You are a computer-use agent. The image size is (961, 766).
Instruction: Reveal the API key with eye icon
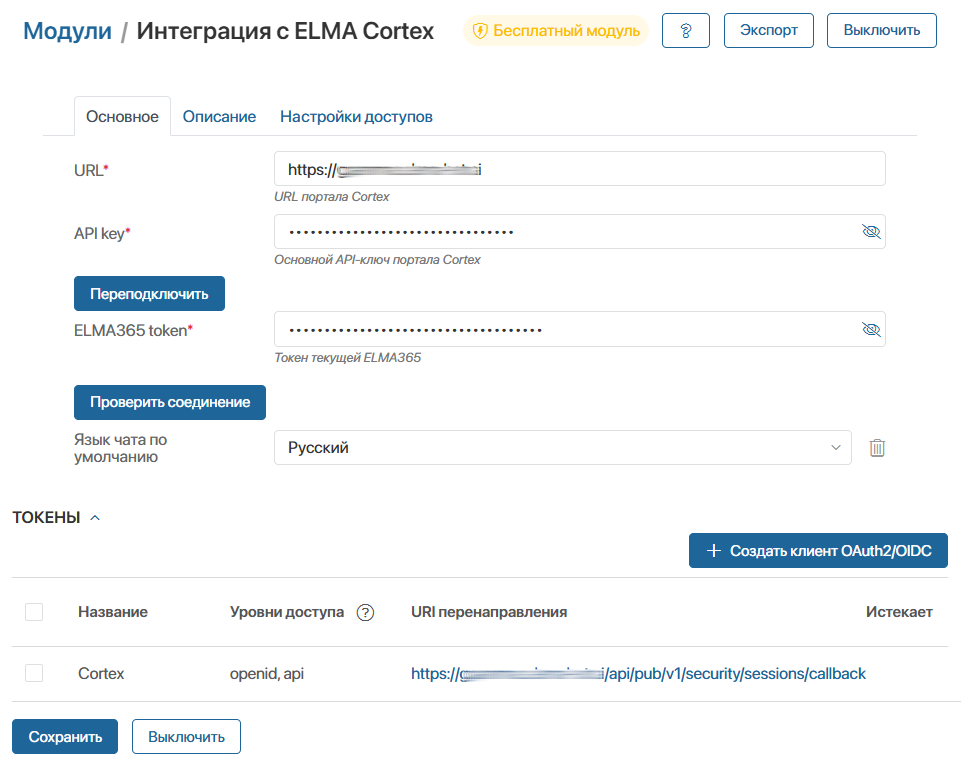(870, 232)
